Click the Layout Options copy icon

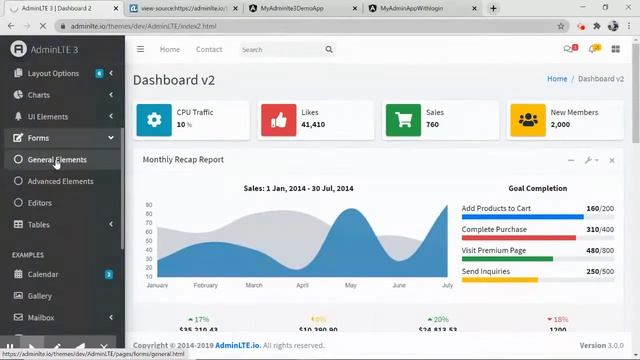pyautogui.click(x=18, y=73)
